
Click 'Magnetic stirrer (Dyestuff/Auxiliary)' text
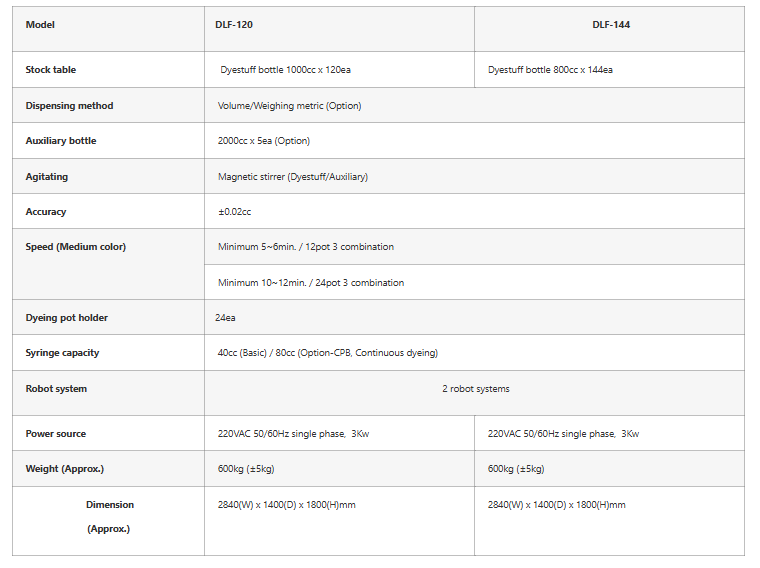coord(293,177)
